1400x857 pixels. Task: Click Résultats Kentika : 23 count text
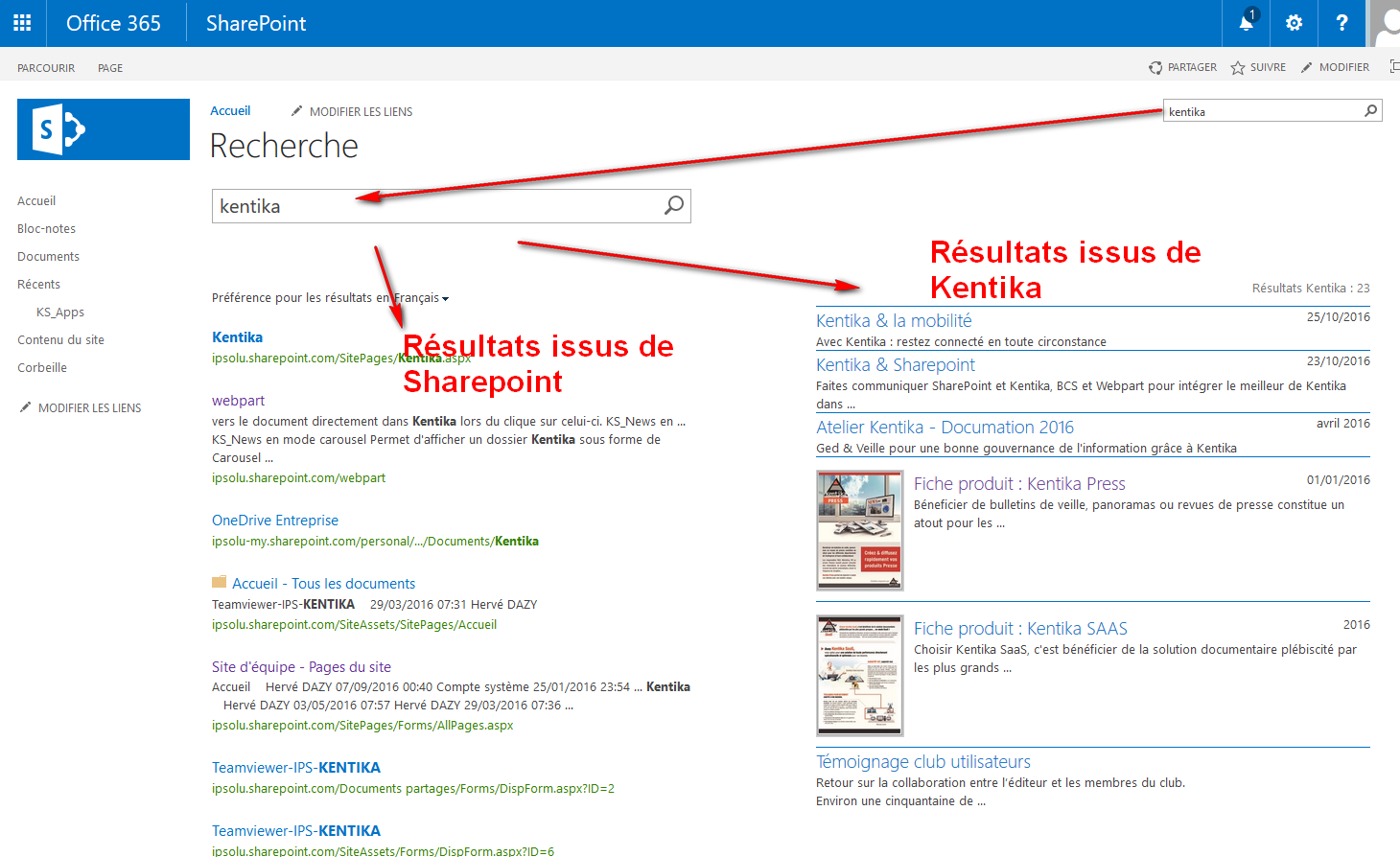coord(1311,289)
